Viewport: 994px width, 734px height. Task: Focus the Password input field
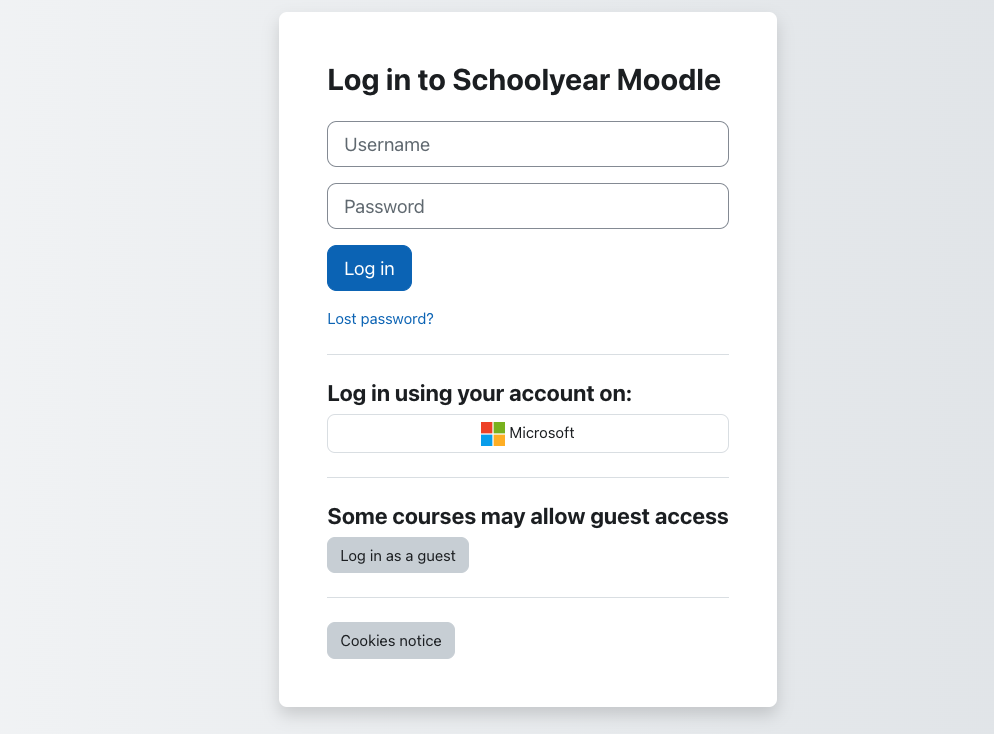click(527, 206)
